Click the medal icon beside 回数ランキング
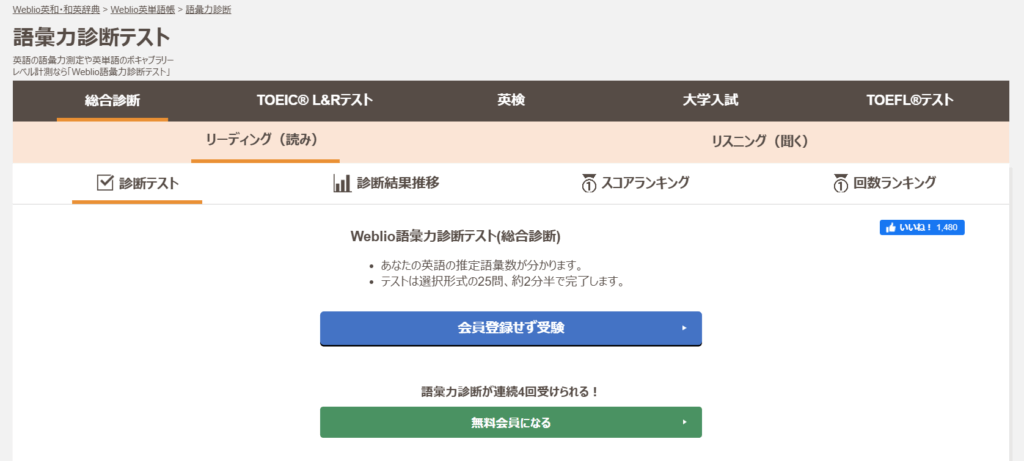 tap(840, 183)
